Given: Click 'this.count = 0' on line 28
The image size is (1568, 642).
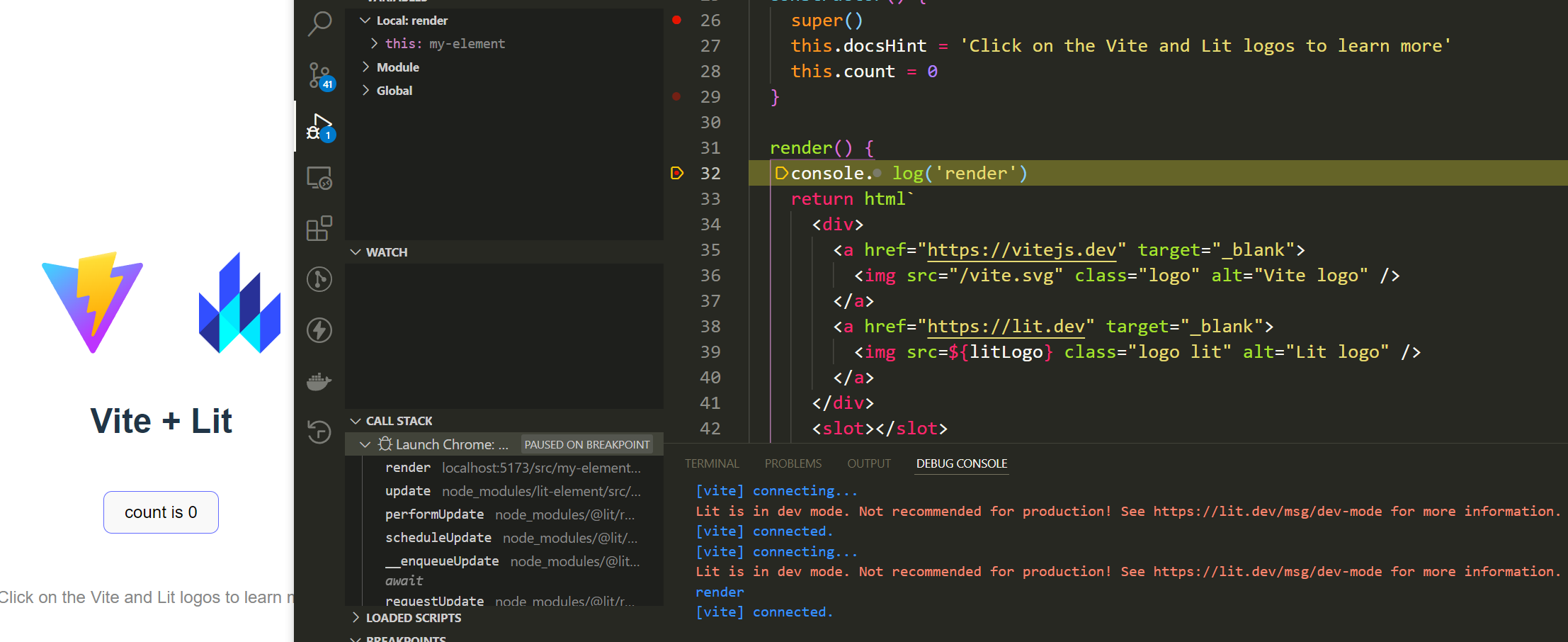Looking at the screenshot, I should [x=864, y=72].
